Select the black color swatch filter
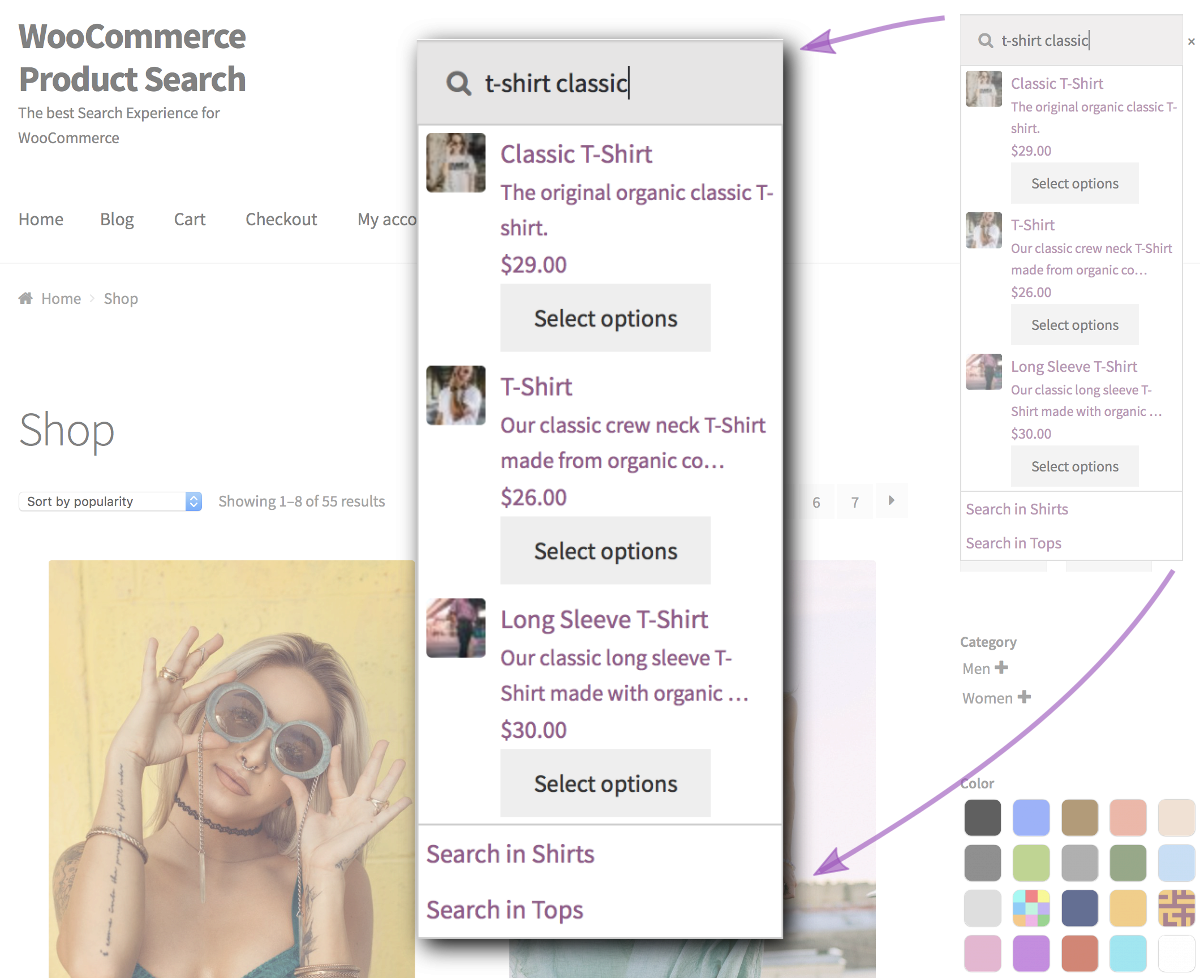The height and width of the screenshot is (978, 1200). coord(982,817)
